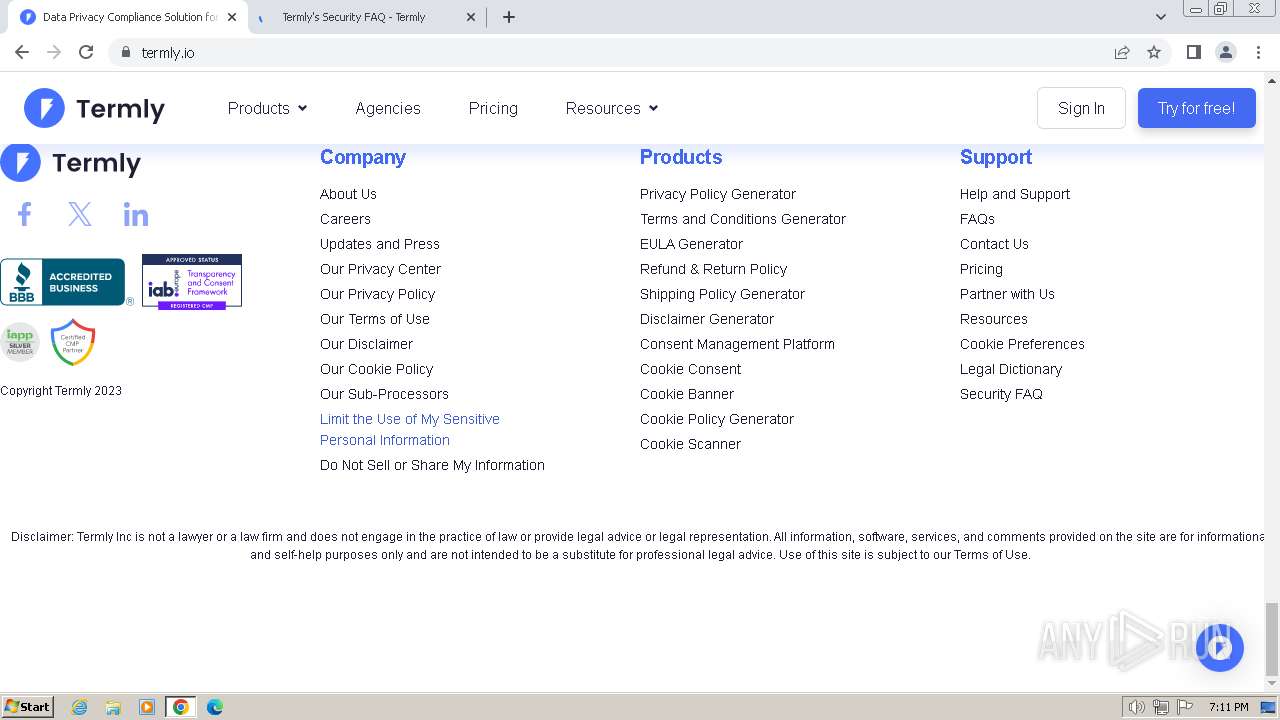Click the share page icon in address bar
This screenshot has width=1280, height=720.
[x=1122, y=52]
